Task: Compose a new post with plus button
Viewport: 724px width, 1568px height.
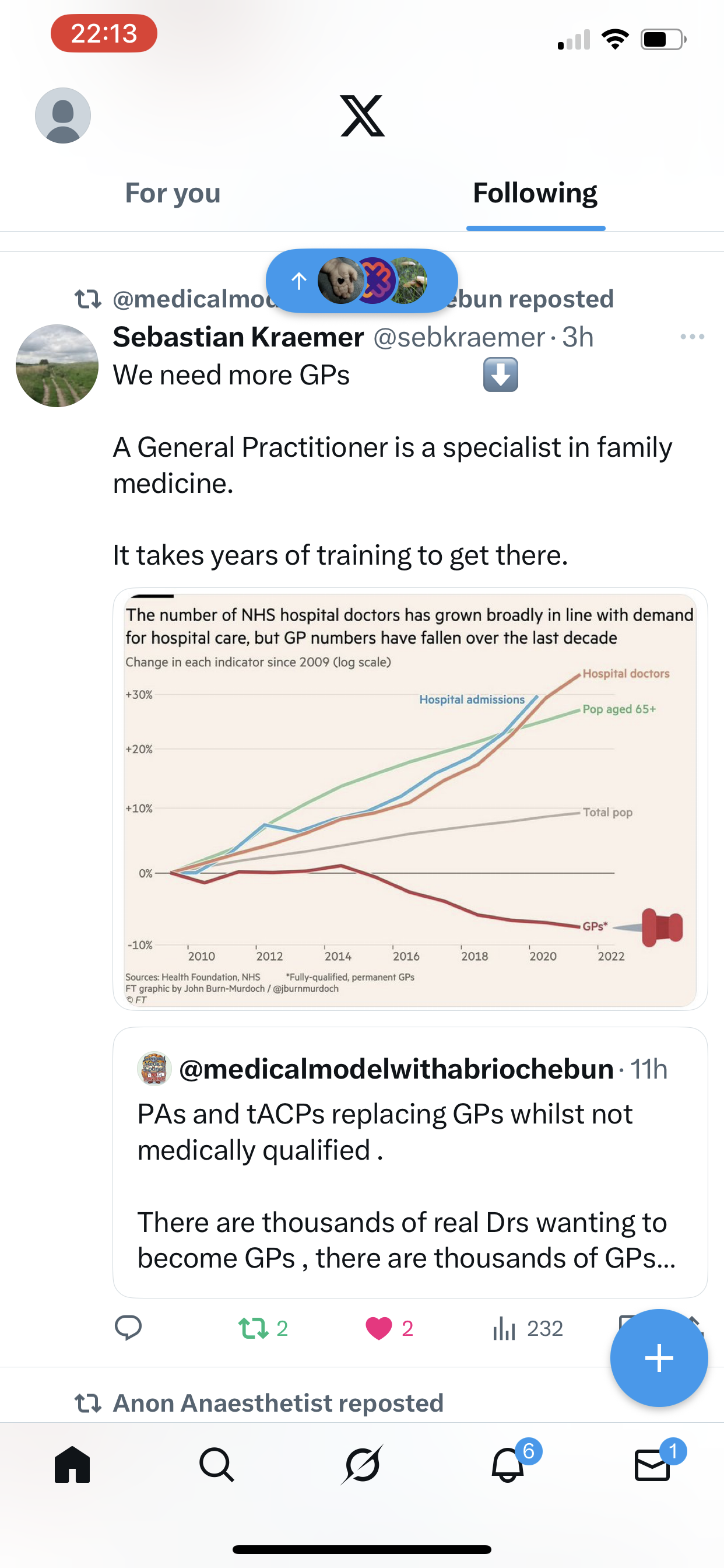Action: (658, 1357)
